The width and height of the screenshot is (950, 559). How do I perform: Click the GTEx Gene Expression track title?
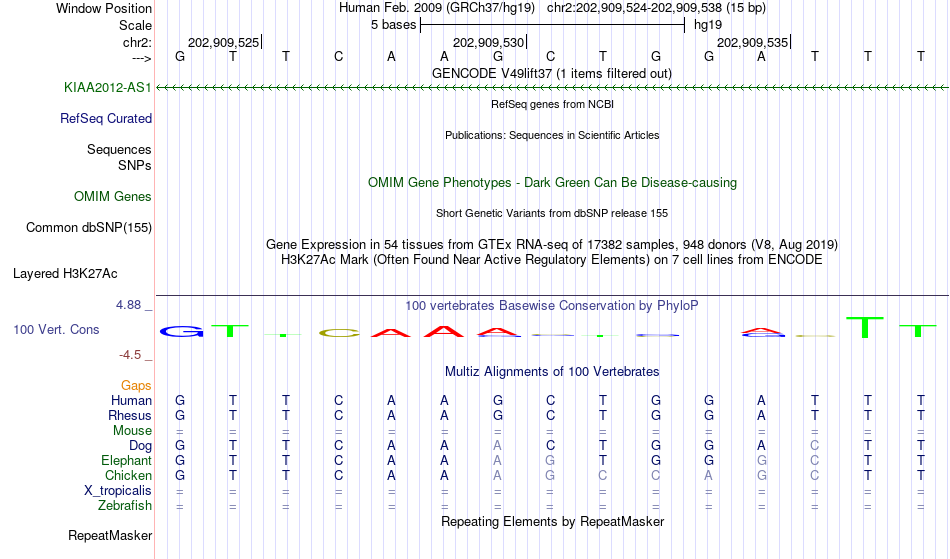coord(552,245)
